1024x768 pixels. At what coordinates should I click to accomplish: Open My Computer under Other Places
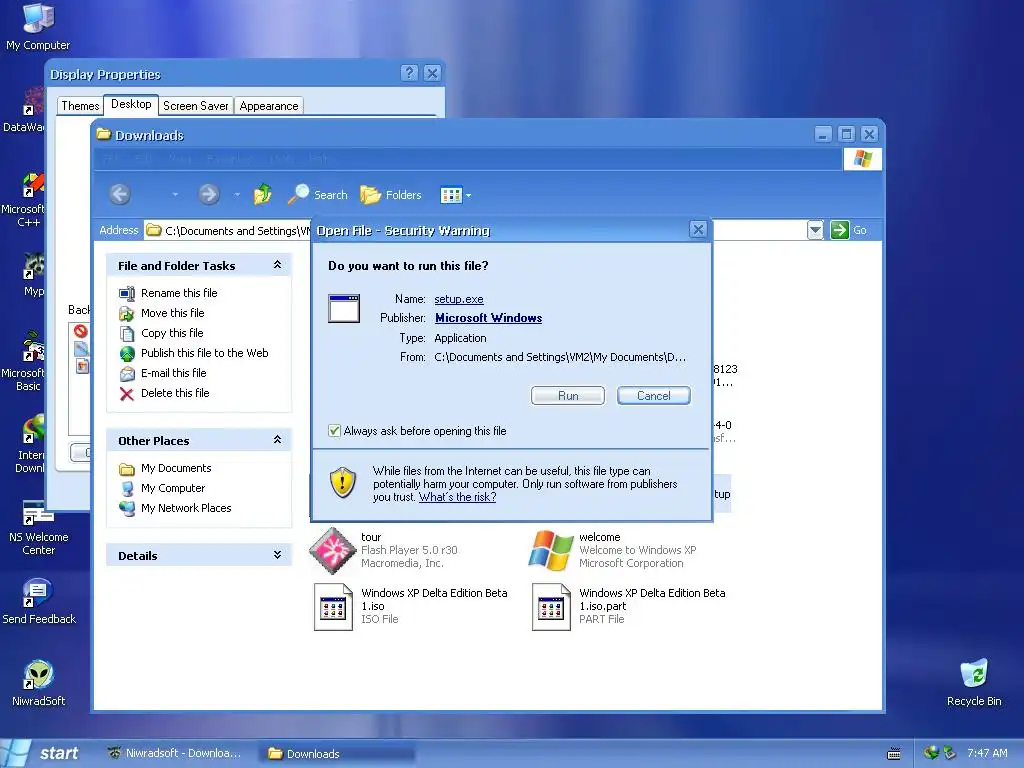click(x=162, y=488)
